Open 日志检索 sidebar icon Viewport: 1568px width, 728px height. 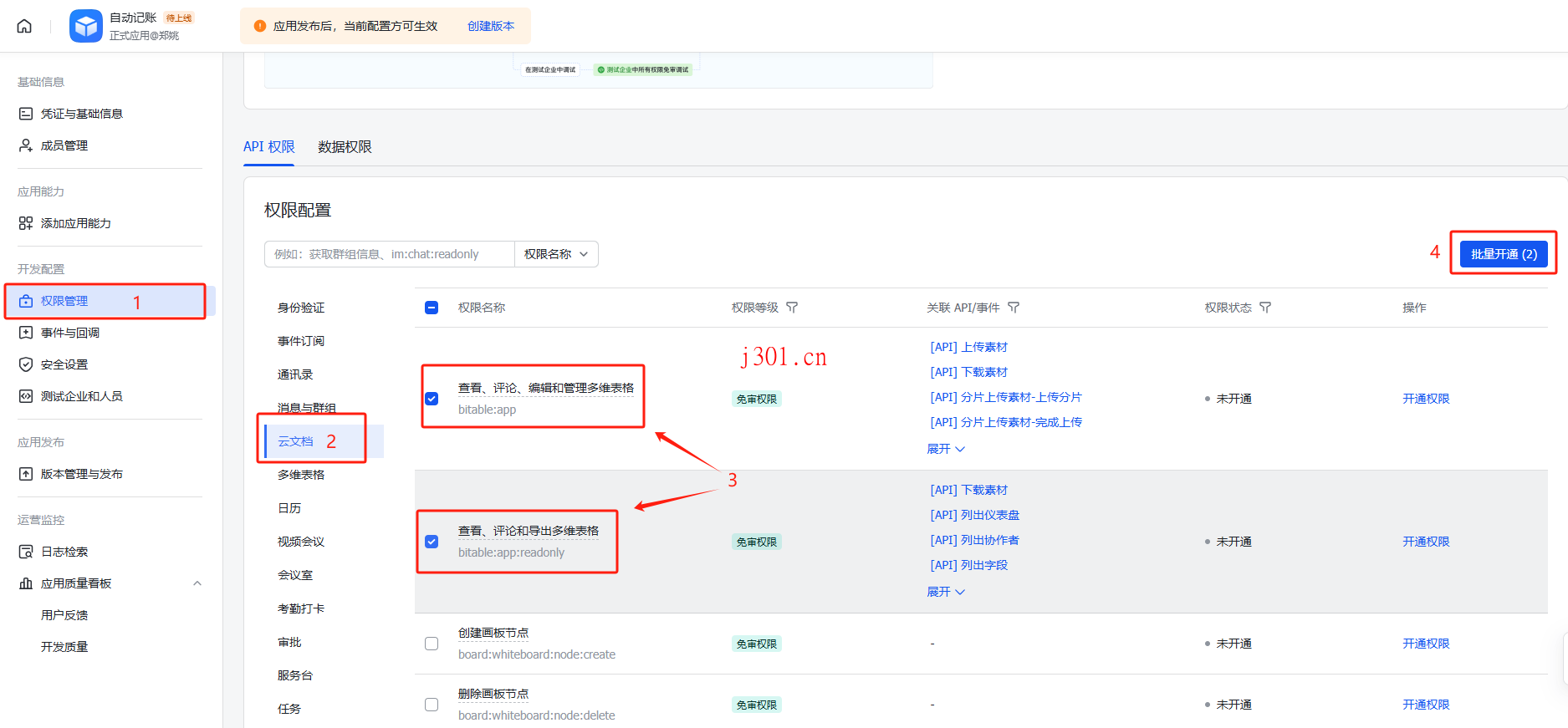pos(26,552)
